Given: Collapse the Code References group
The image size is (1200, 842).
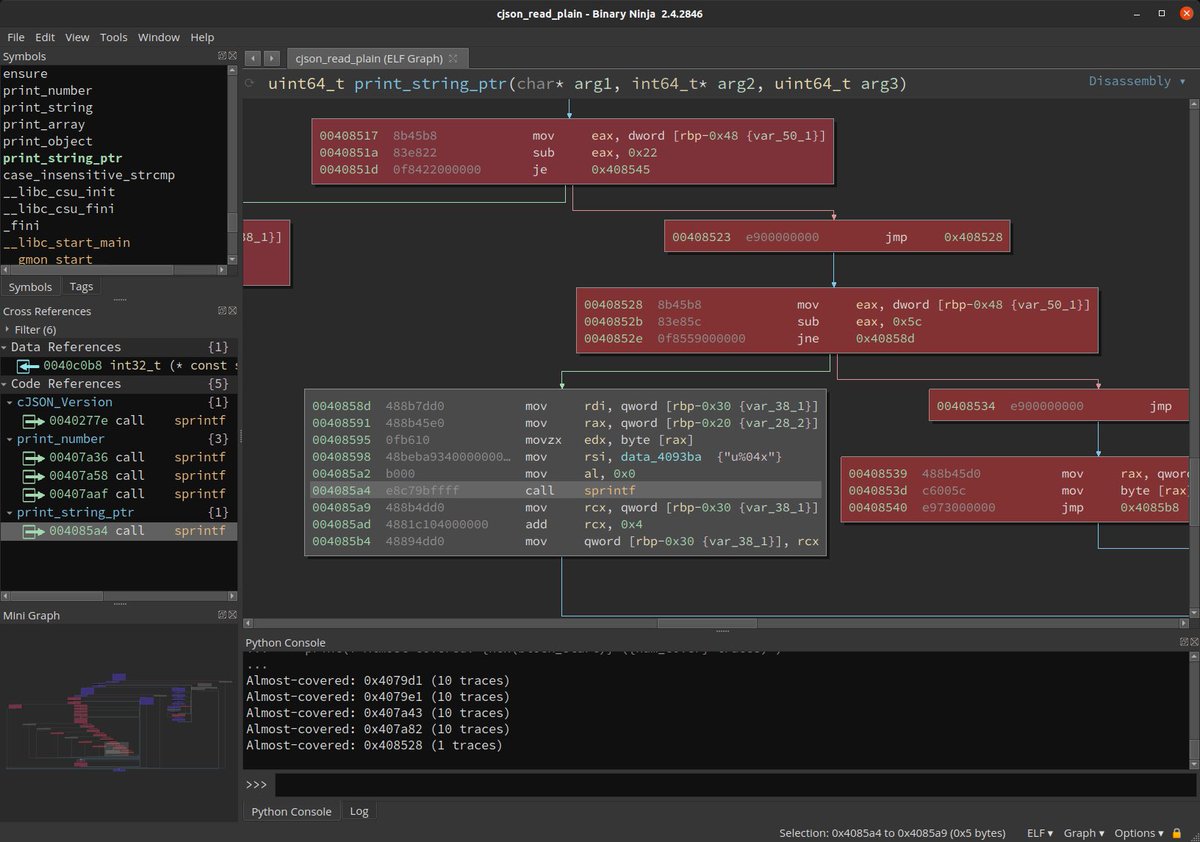Looking at the screenshot, I should click(x=5, y=384).
